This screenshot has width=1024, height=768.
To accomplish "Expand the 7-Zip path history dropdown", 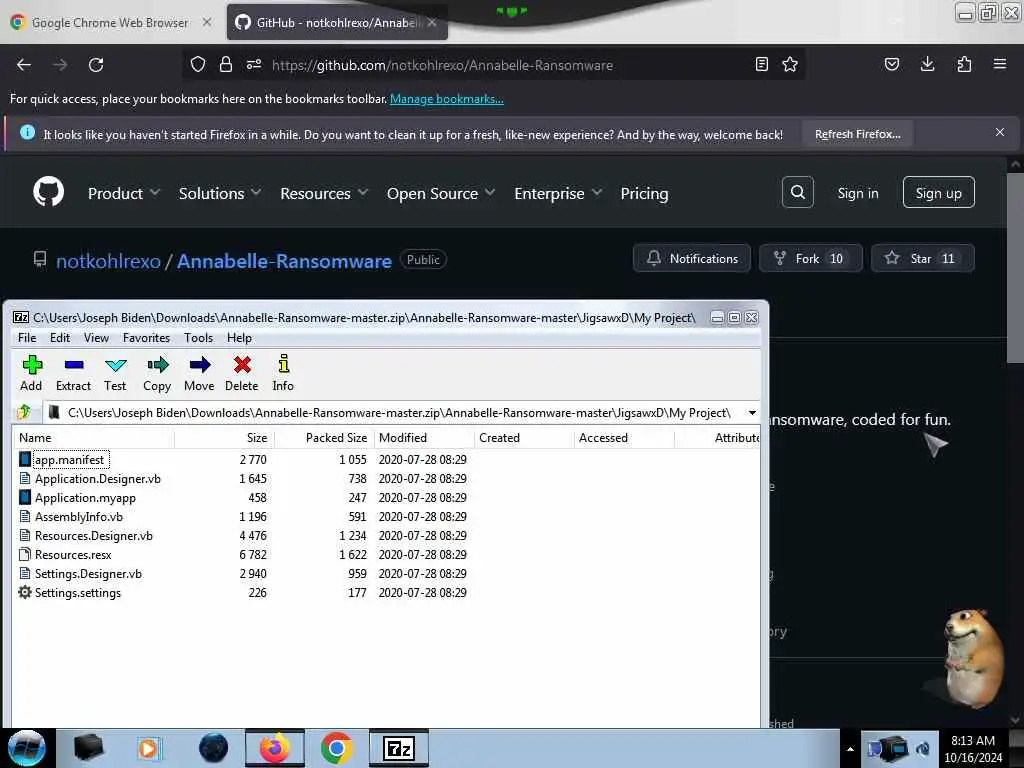I will point(752,413).
